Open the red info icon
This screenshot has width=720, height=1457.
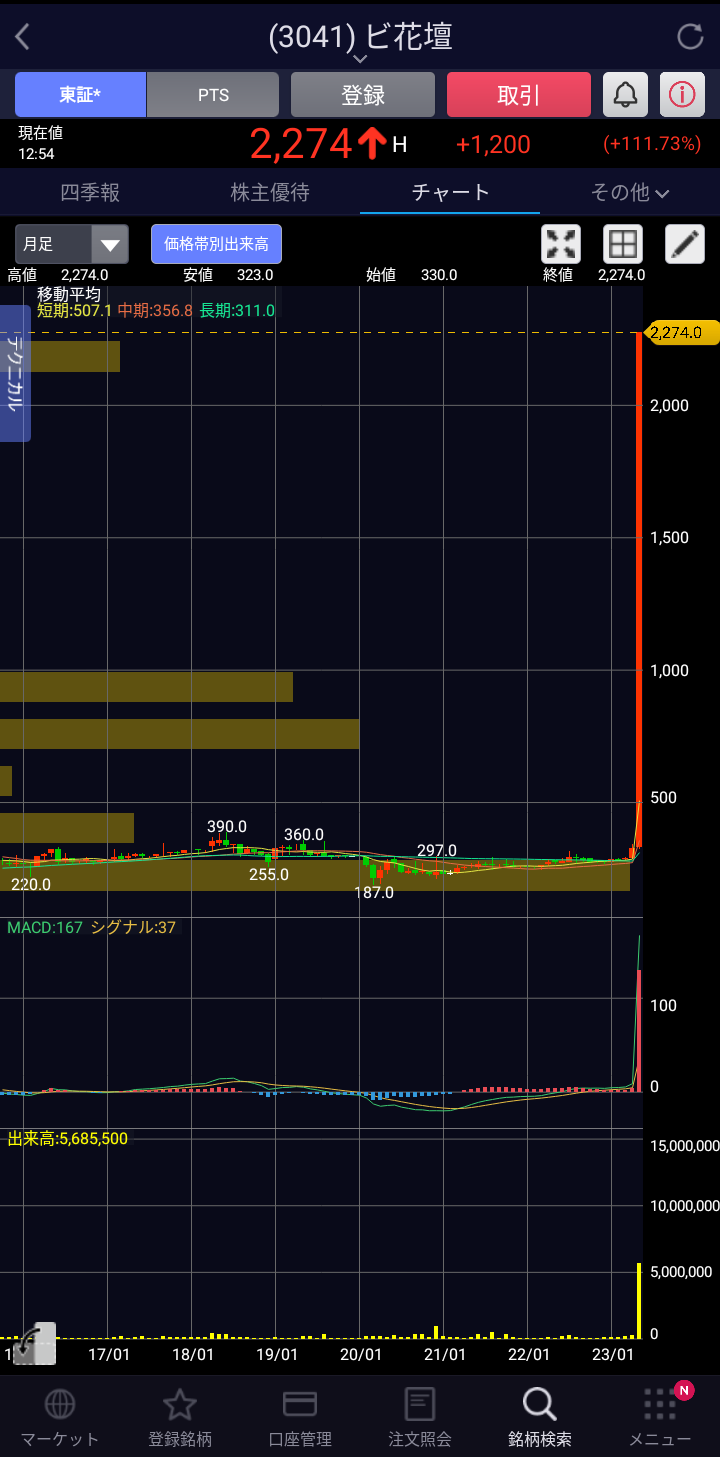(x=682, y=95)
